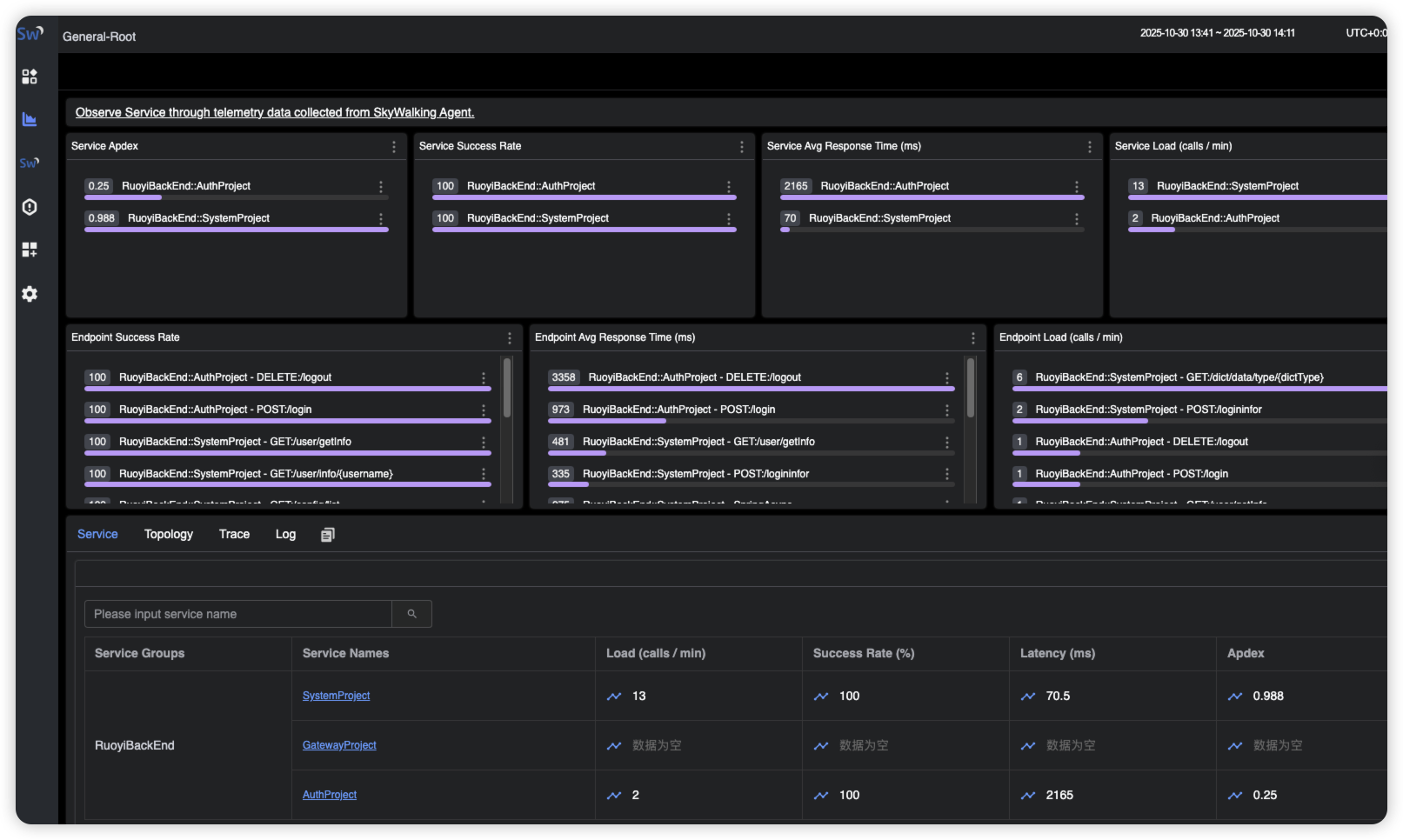Open options for 973 POST:/login response row
Image resolution: width=1403 pixels, height=840 pixels.
click(947, 410)
